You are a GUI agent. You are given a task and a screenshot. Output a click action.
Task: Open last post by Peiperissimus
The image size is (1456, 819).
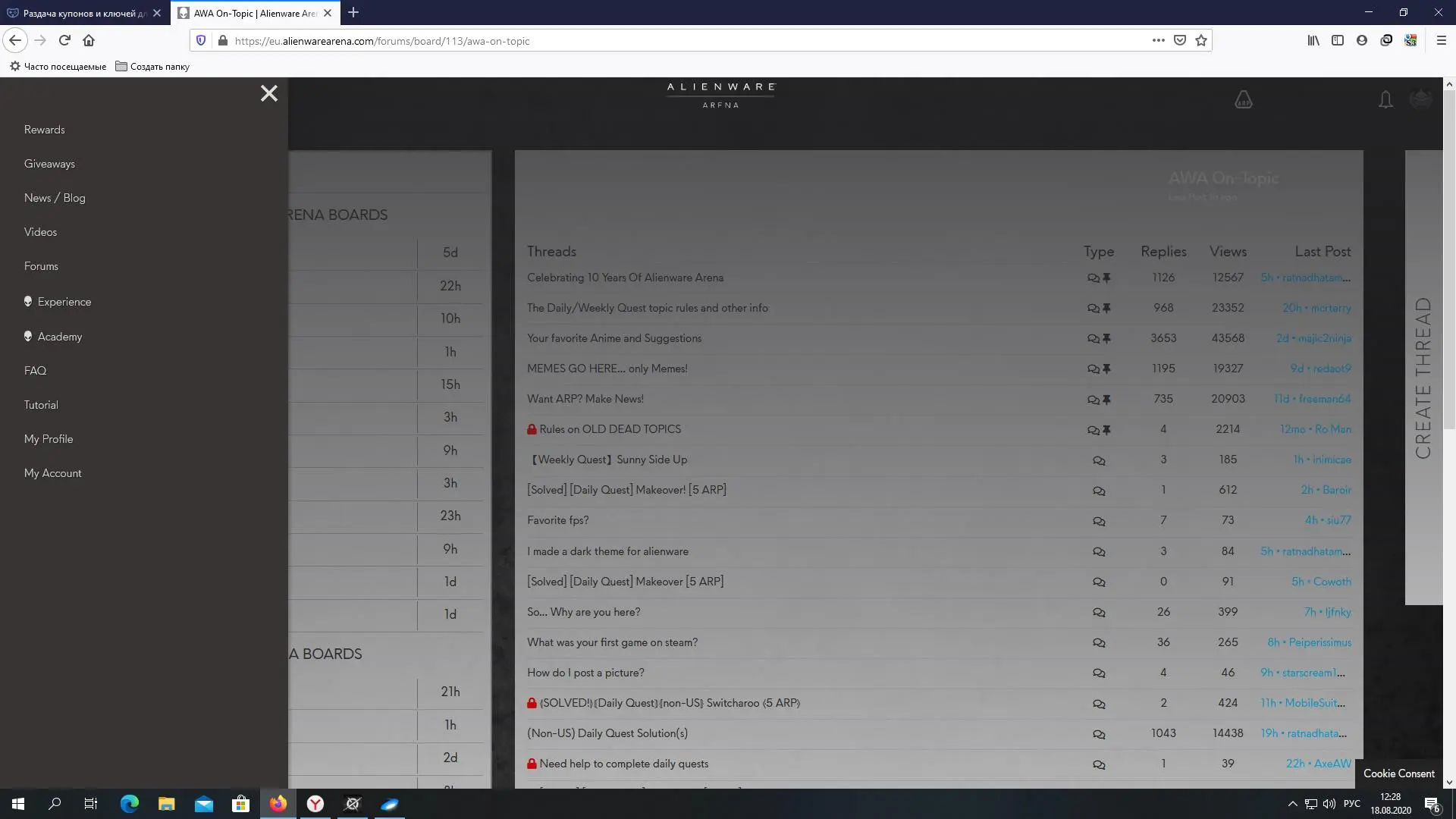1310,642
